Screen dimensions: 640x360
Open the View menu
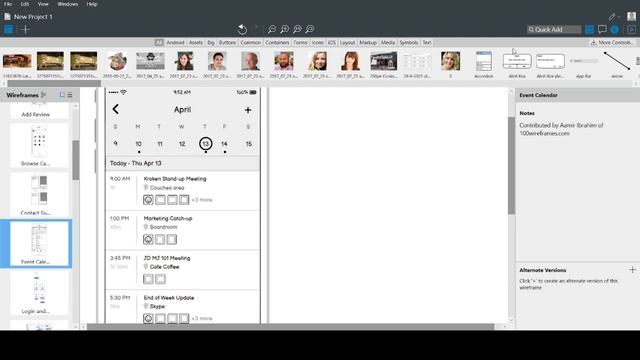pos(43,4)
